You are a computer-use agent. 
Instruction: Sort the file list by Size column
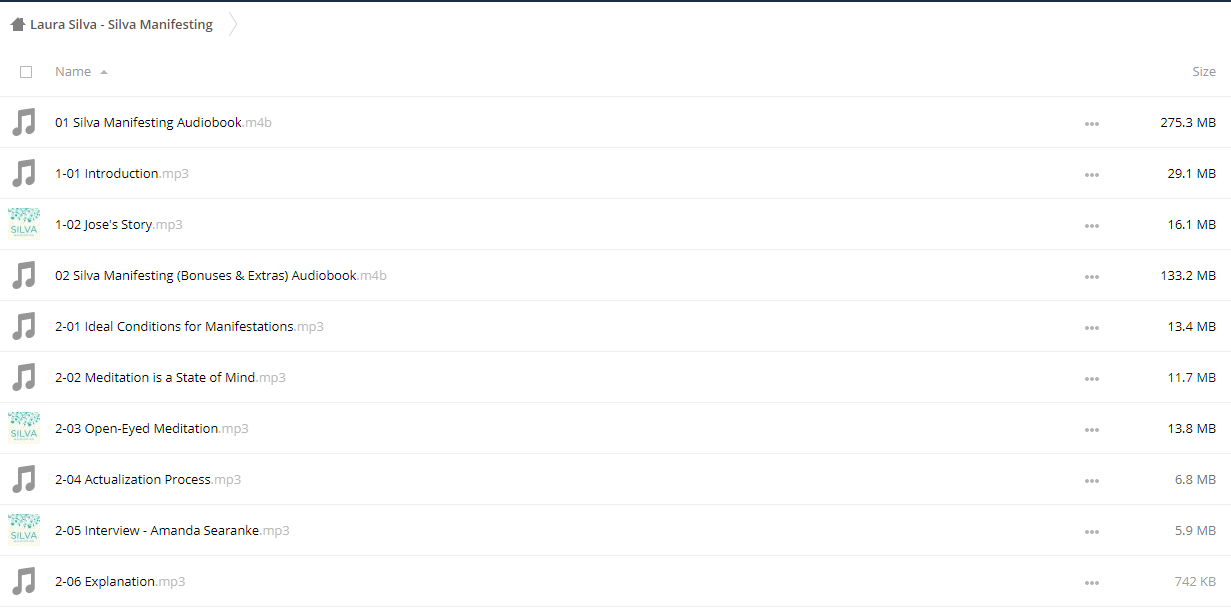(x=1204, y=72)
